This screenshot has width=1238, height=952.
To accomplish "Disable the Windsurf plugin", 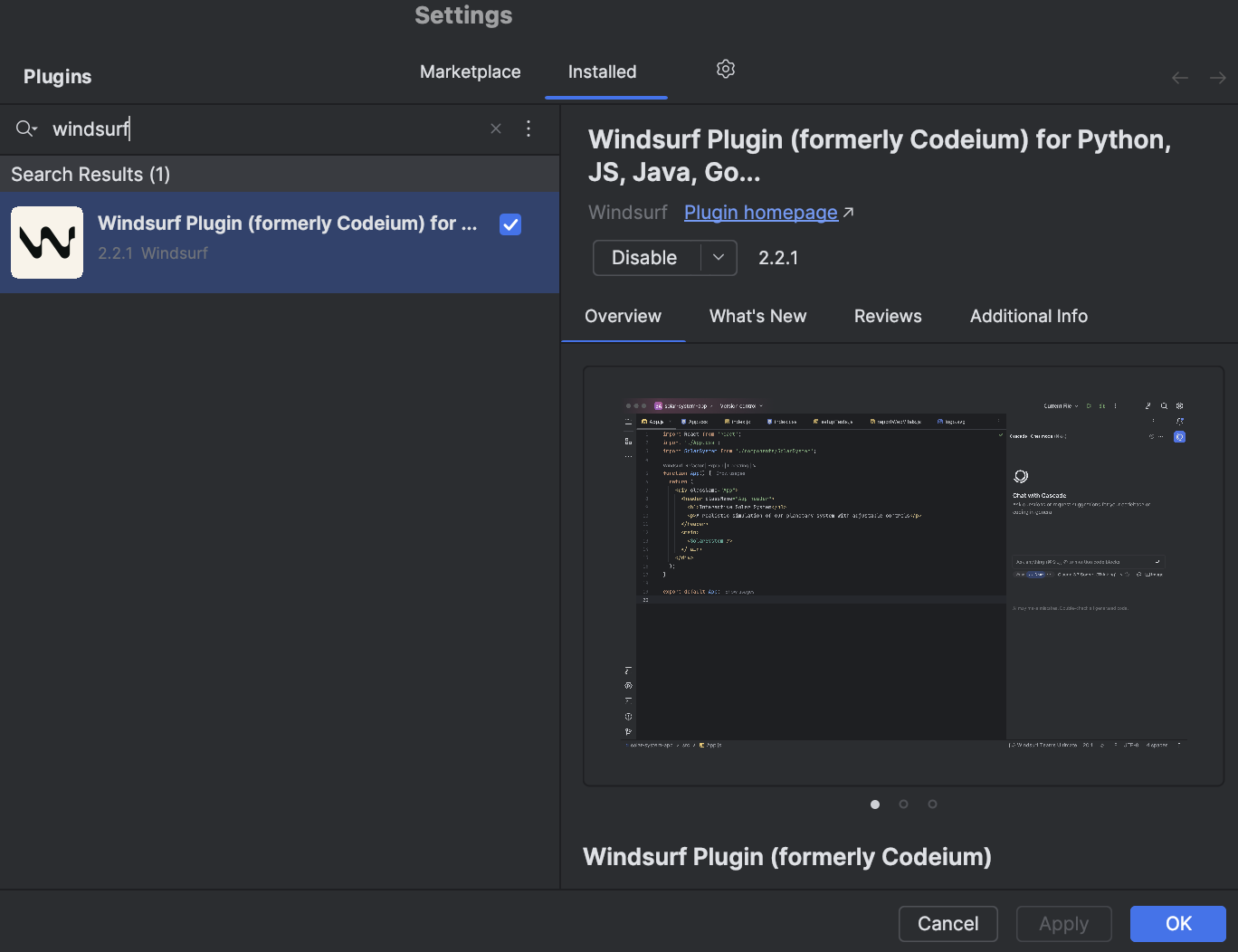I will (645, 258).
